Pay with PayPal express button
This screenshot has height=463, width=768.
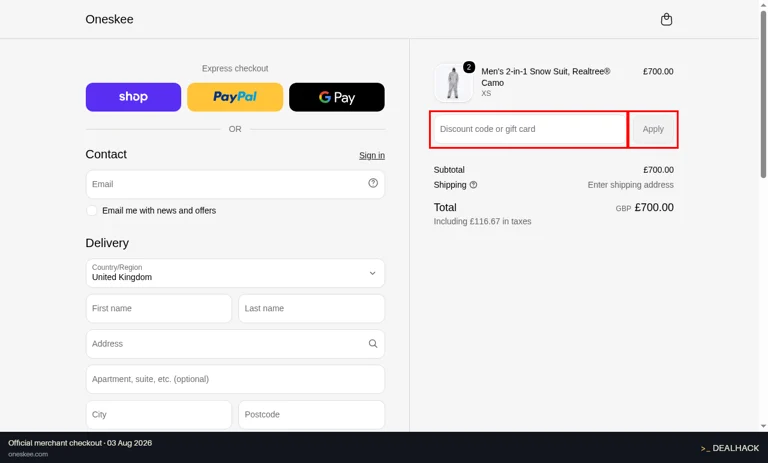pos(235,97)
